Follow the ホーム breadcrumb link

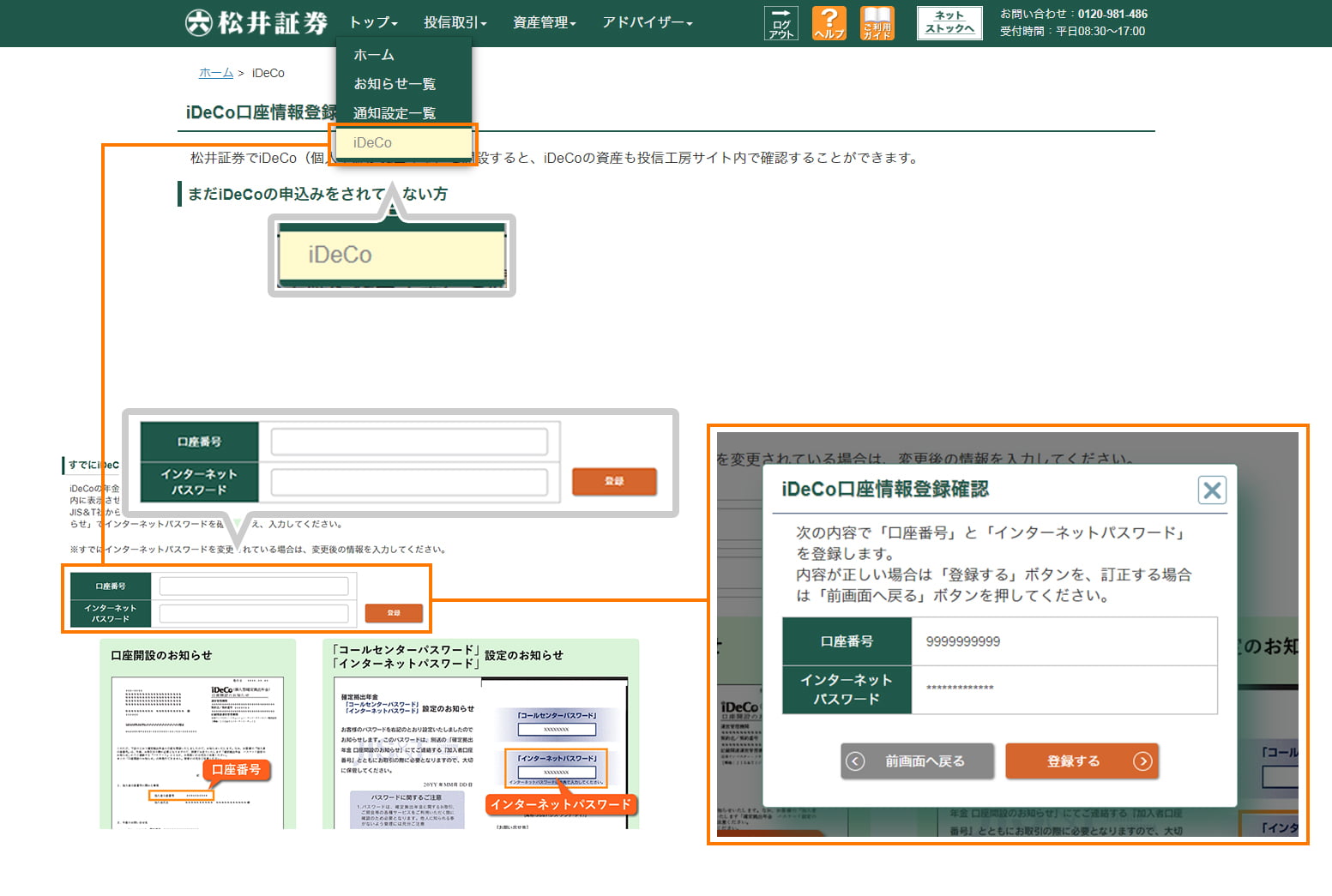[x=216, y=73]
